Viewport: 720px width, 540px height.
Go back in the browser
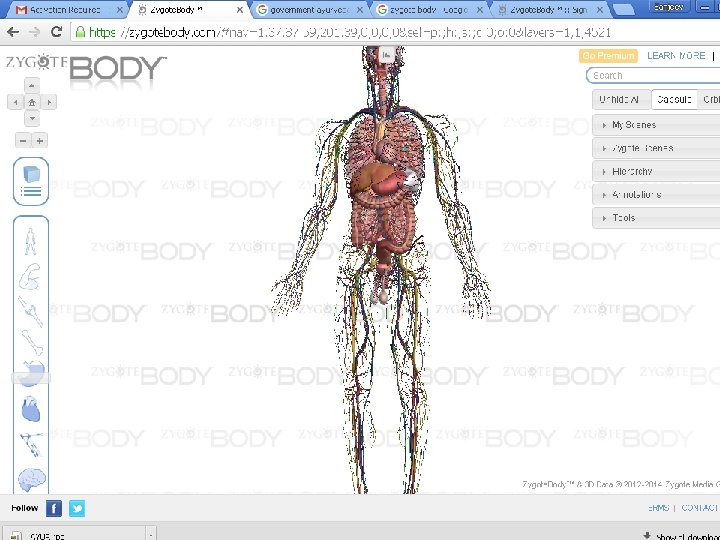(13, 32)
